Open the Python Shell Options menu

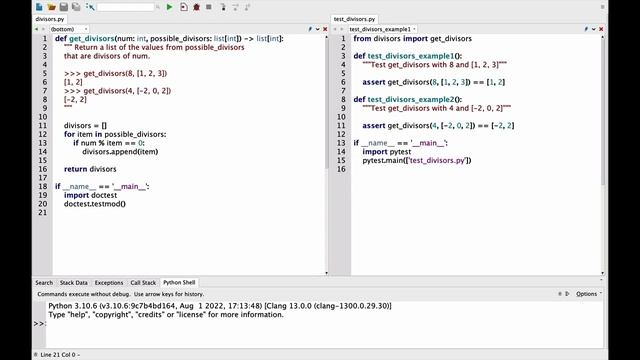589,294
